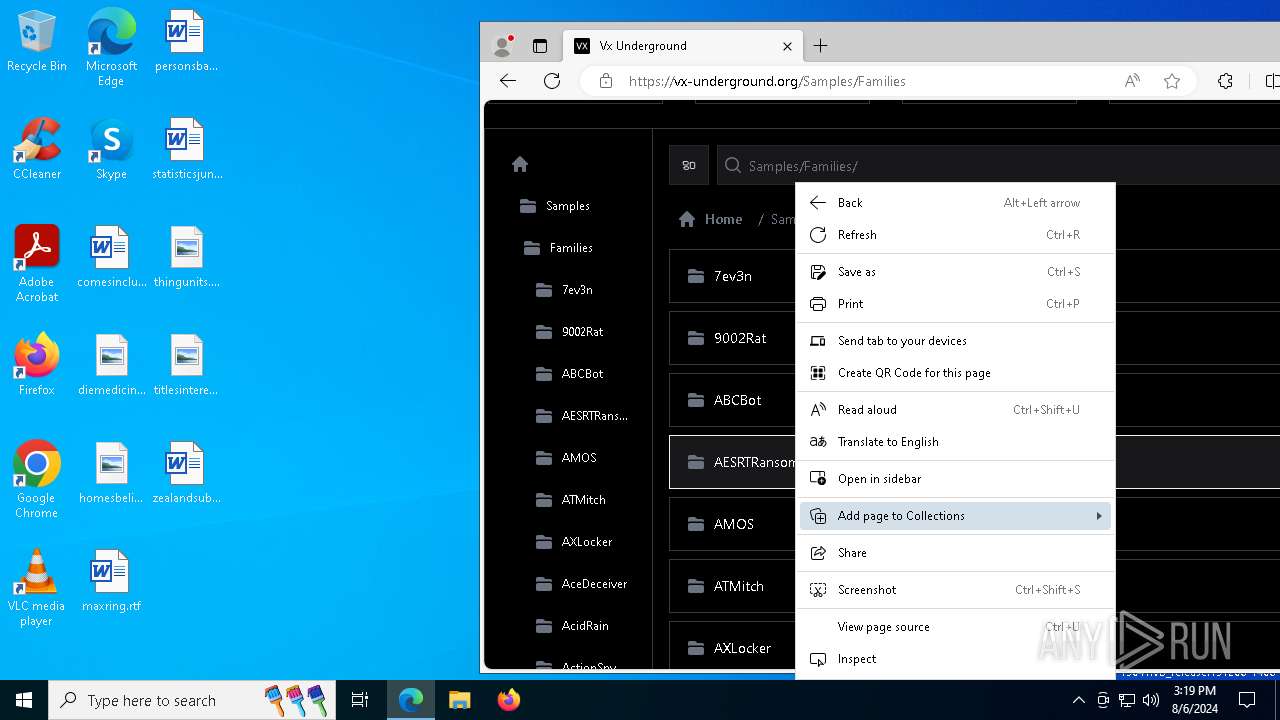Select zealandsub Word document on desktop
The width and height of the screenshot is (1280, 720).
(x=186, y=474)
